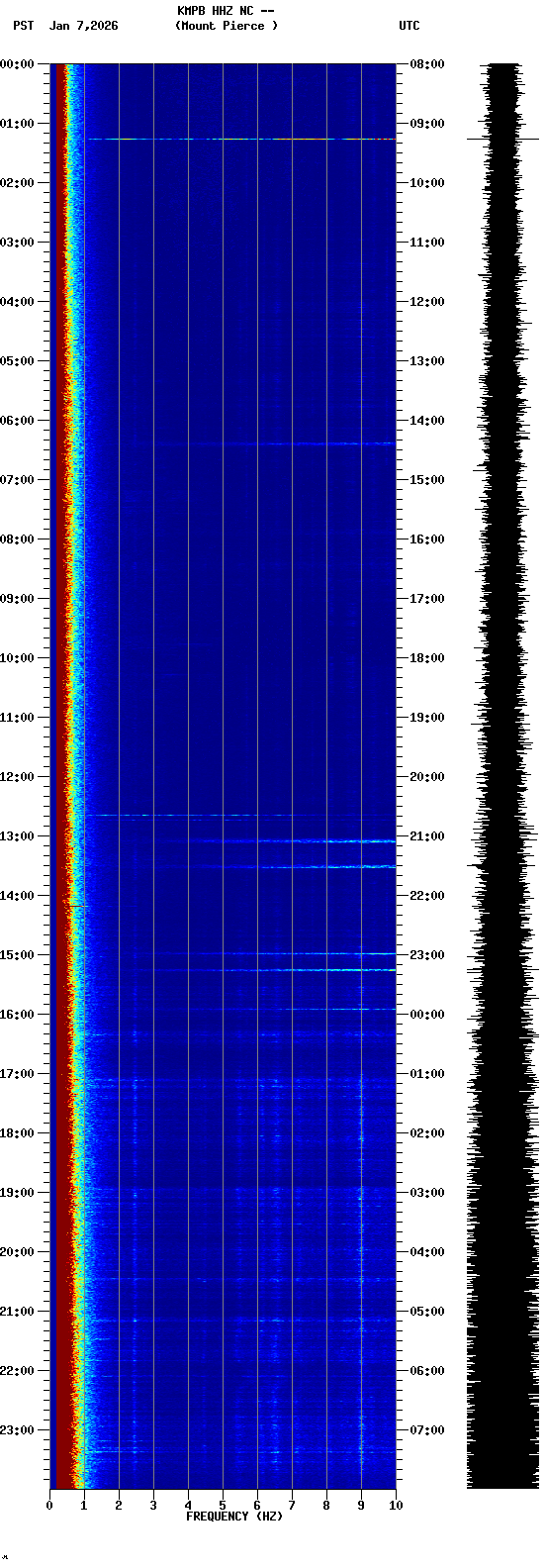
Task: Click the 'UTC' timezone label
Action: 409,26
